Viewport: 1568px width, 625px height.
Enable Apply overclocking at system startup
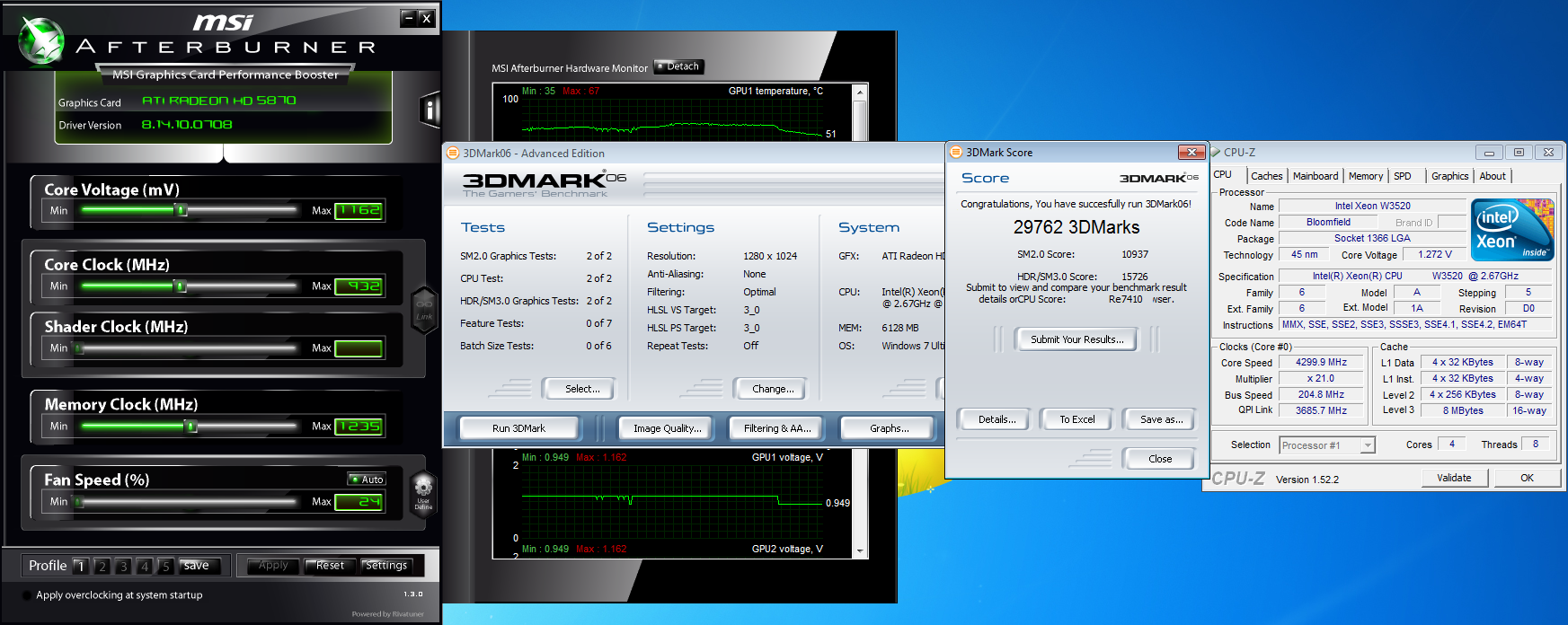27,594
